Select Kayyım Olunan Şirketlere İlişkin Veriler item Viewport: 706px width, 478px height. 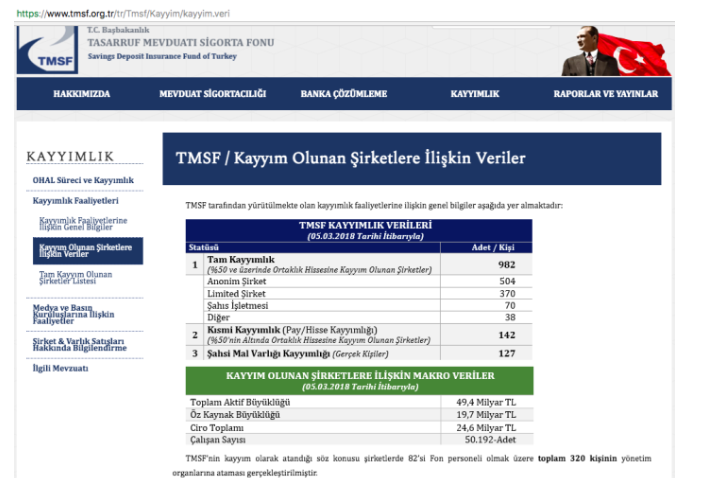pos(85,249)
